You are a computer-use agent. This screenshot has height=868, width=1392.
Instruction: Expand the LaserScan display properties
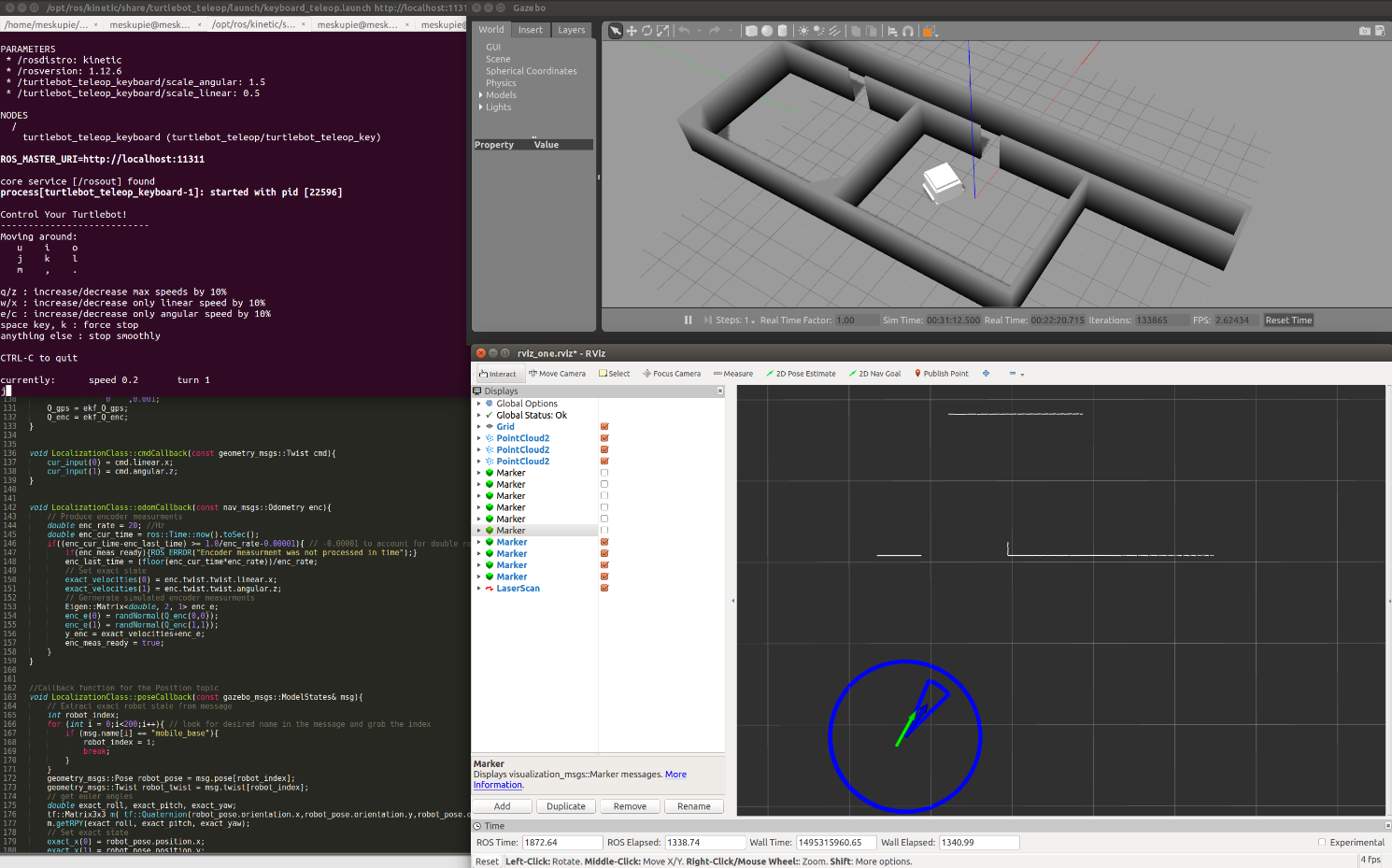479,589
